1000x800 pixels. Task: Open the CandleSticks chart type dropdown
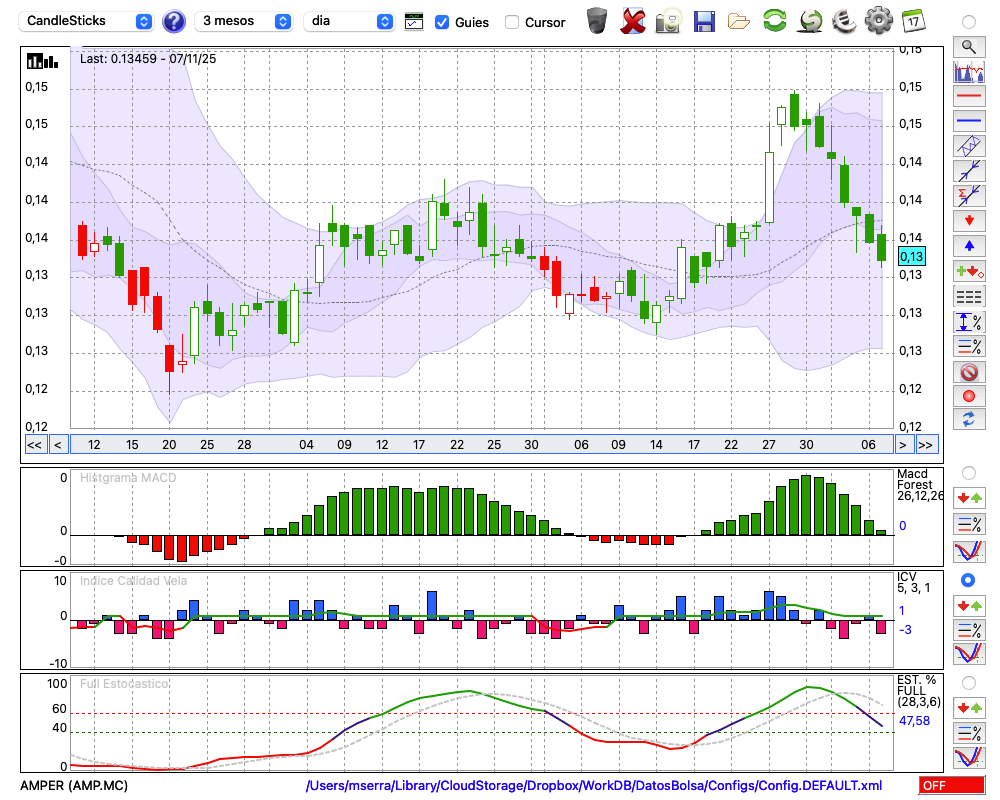click(88, 21)
